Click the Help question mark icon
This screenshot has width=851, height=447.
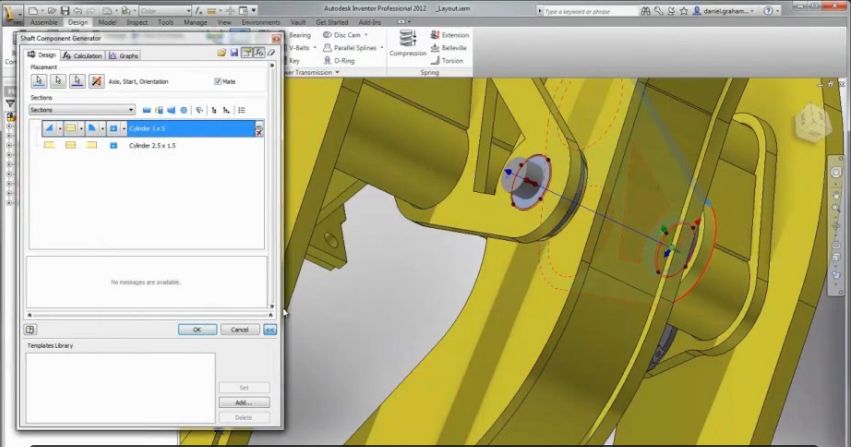pyautogui.click(x=768, y=11)
